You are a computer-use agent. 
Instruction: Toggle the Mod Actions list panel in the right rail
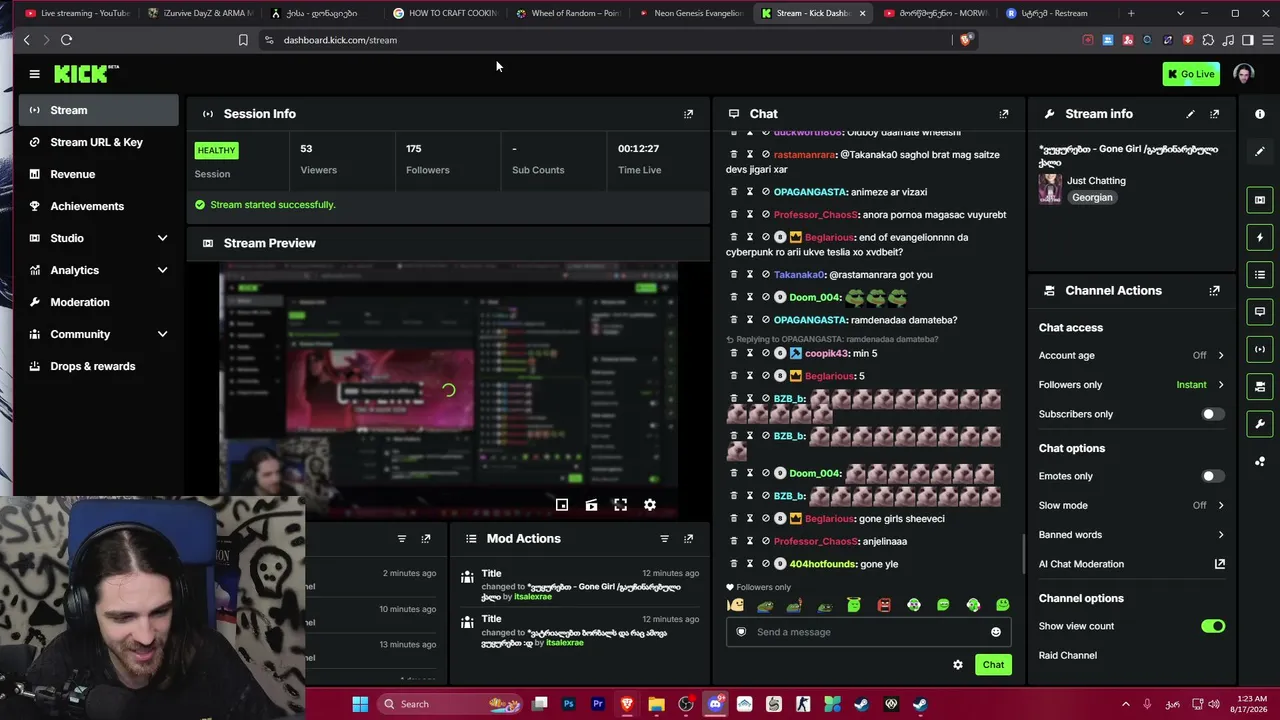coord(1260,275)
